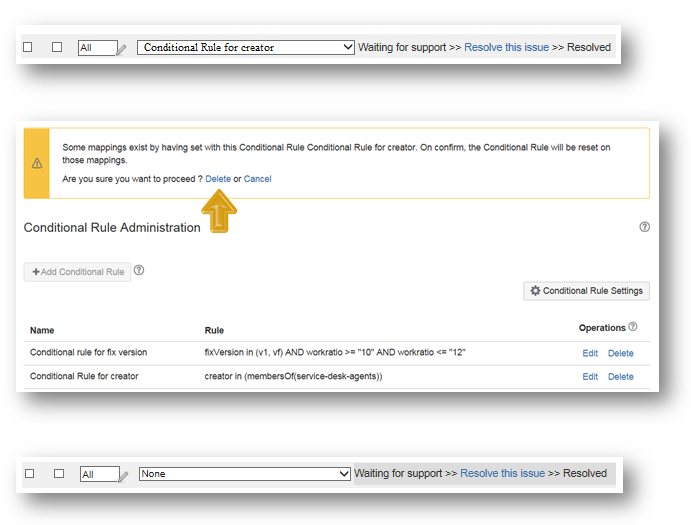
Task: Click the plus icon on Add Conditional Rule
Action: coord(36,272)
